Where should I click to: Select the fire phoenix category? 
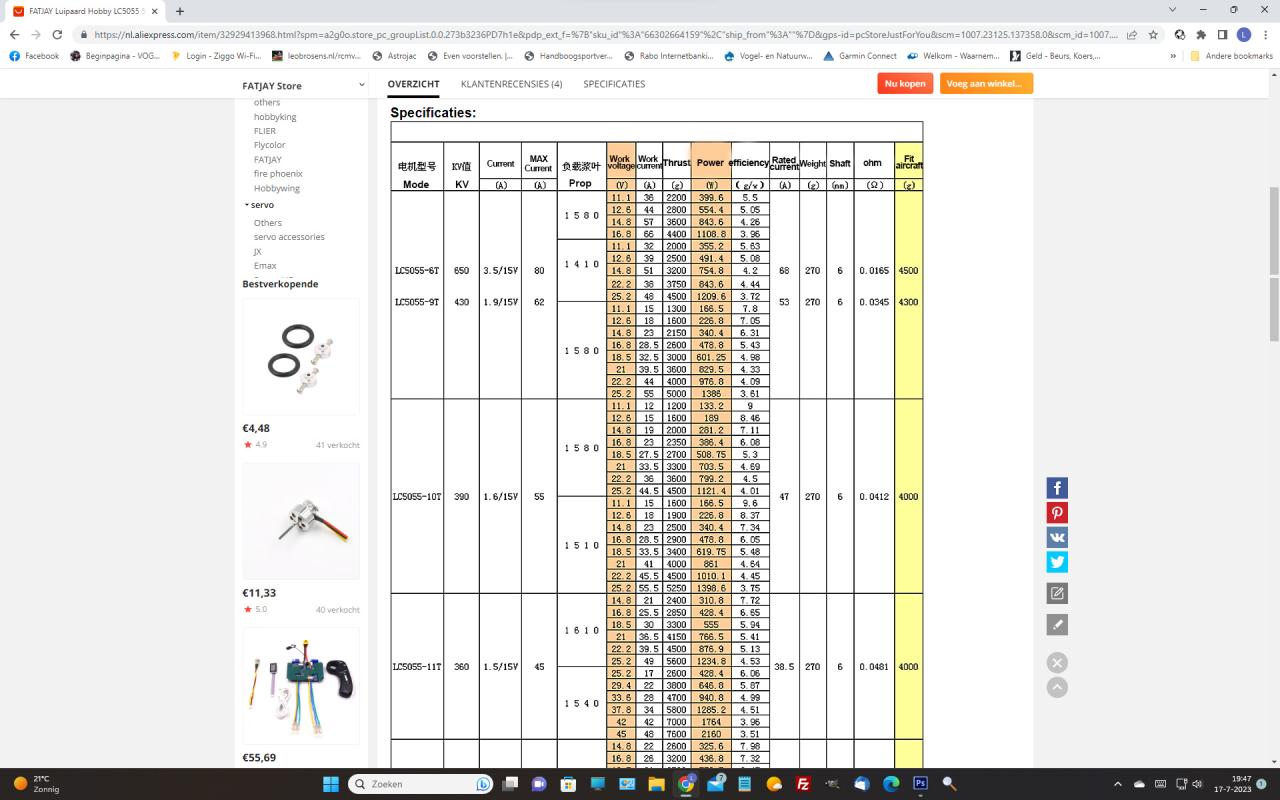tap(278, 174)
